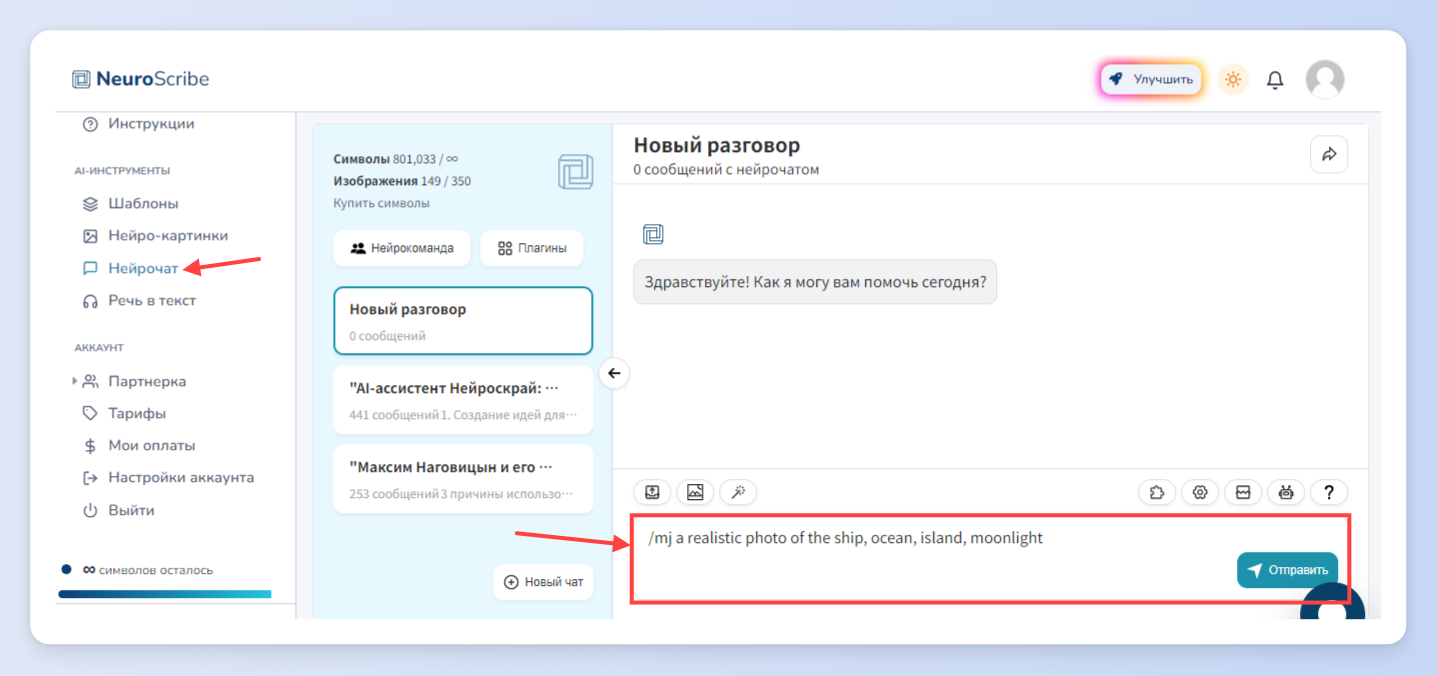1438x676 pixels.
Task: Click the Плагины button
Action: (x=531, y=248)
